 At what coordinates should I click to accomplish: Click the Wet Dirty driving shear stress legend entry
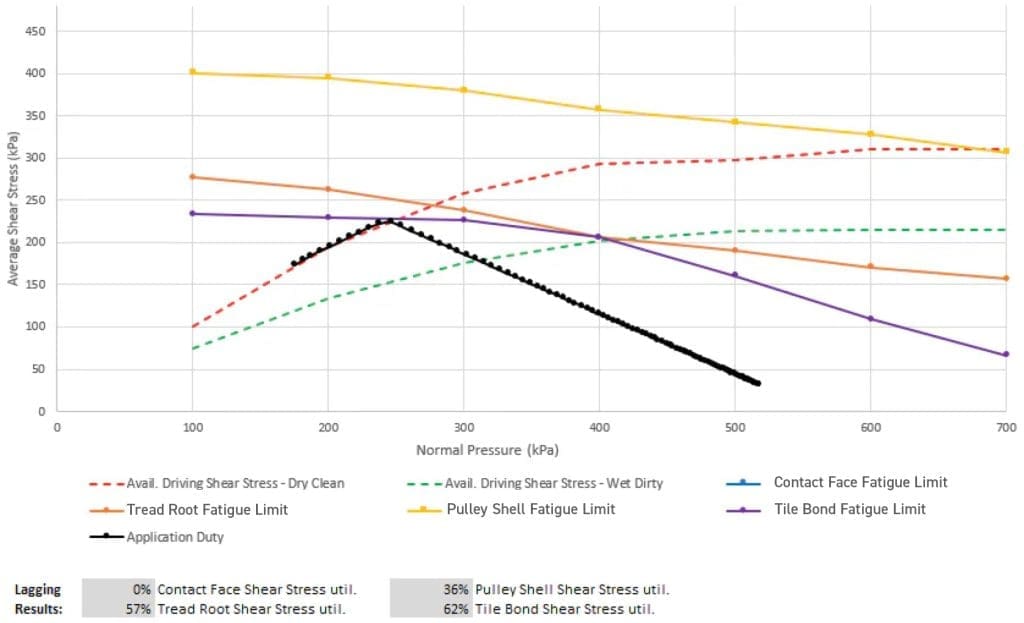(x=553, y=484)
